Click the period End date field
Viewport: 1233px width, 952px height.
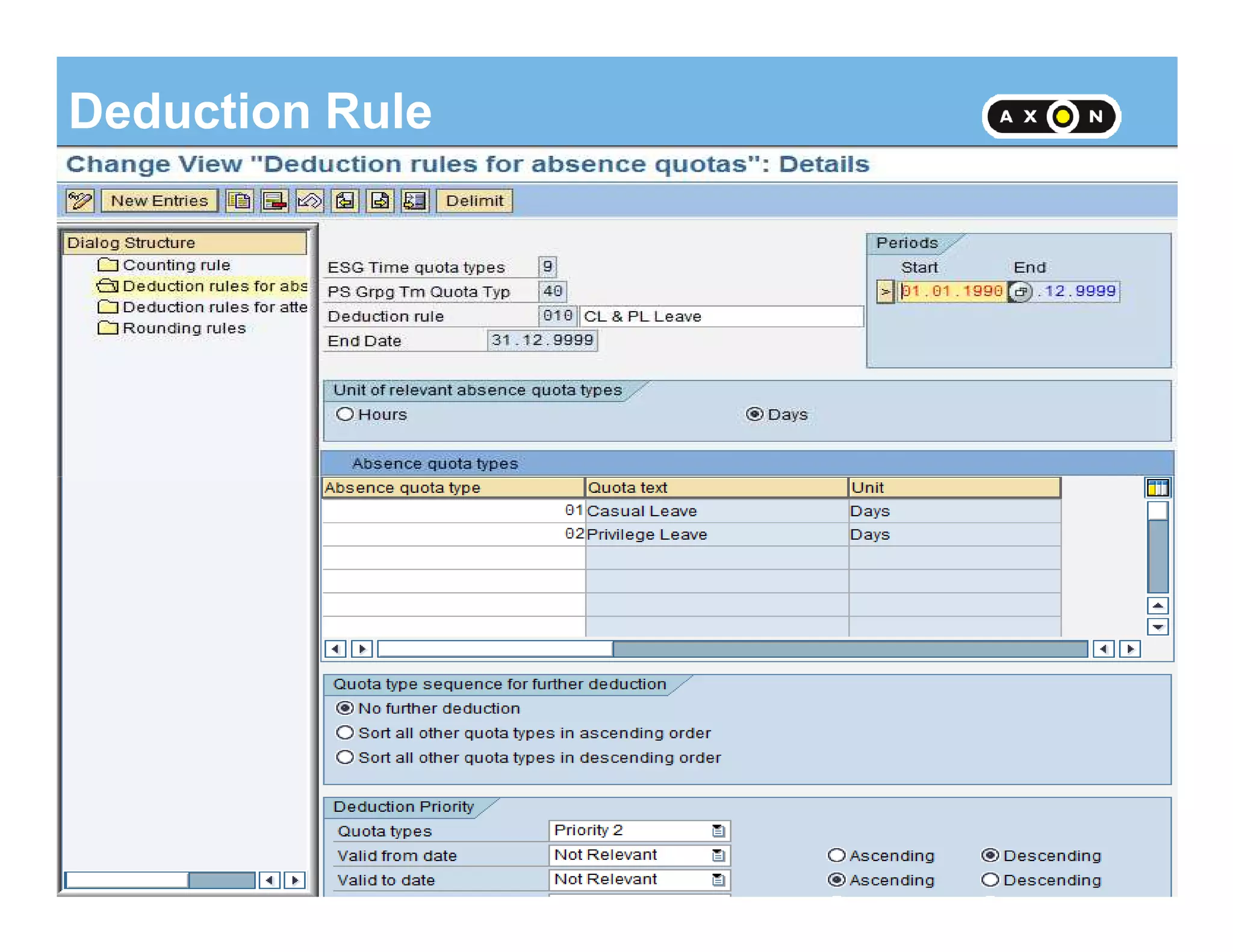[1076, 291]
